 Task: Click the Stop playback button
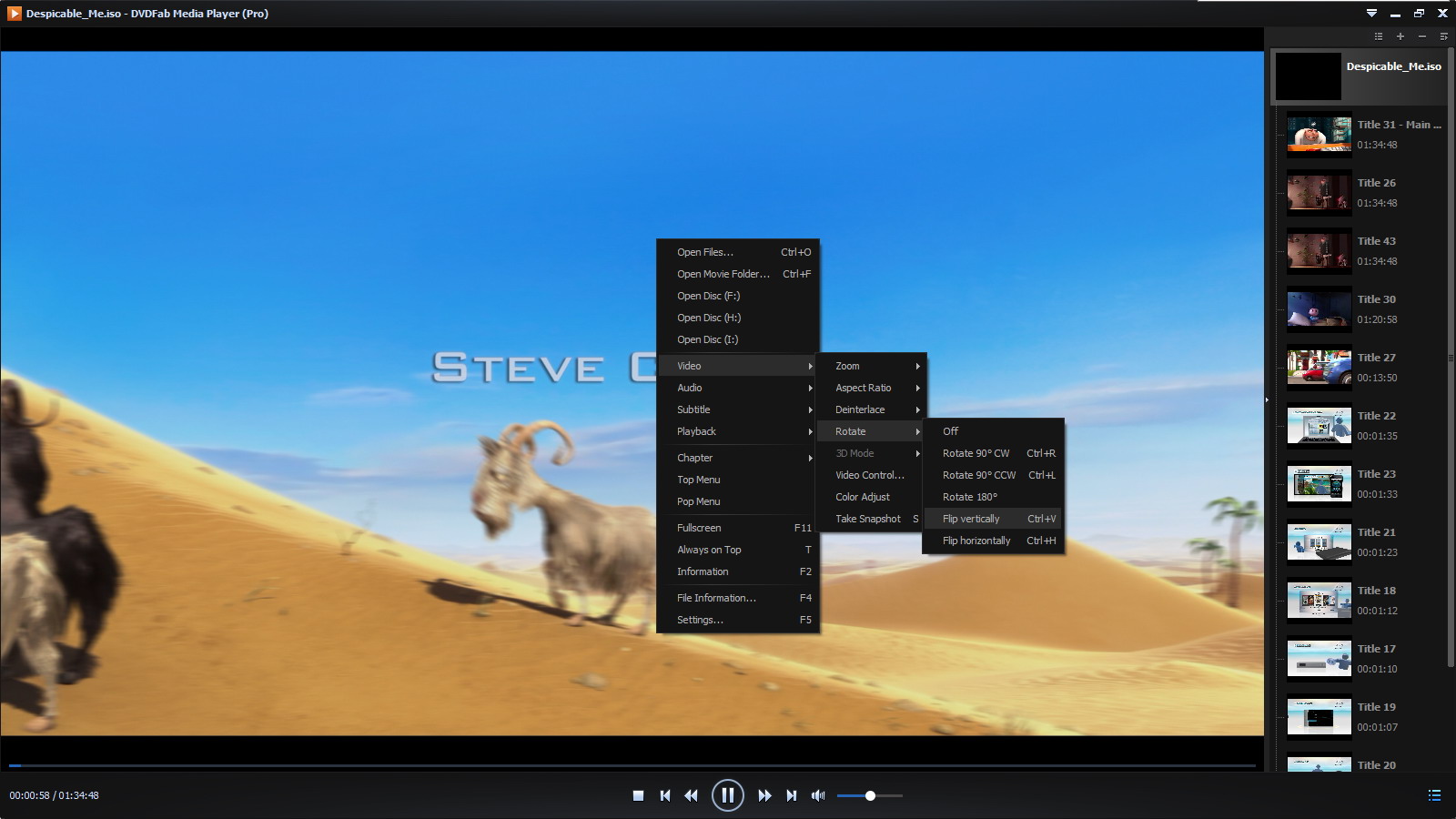(x=638, y=795)
